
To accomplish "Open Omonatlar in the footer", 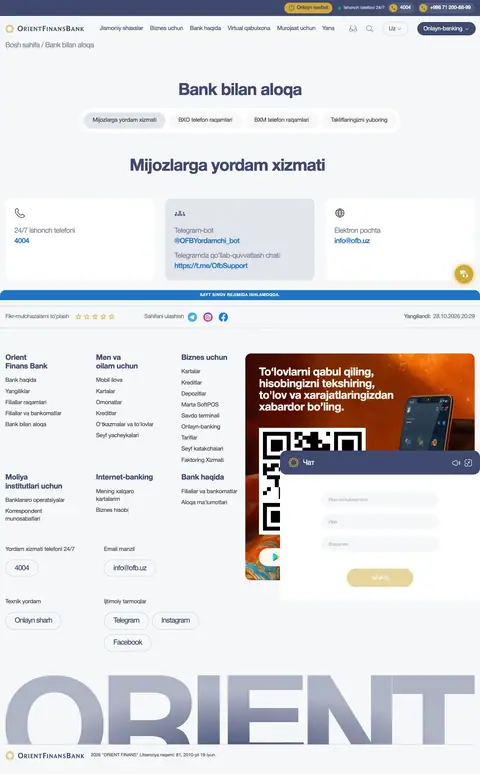I will tap(109, 402).
